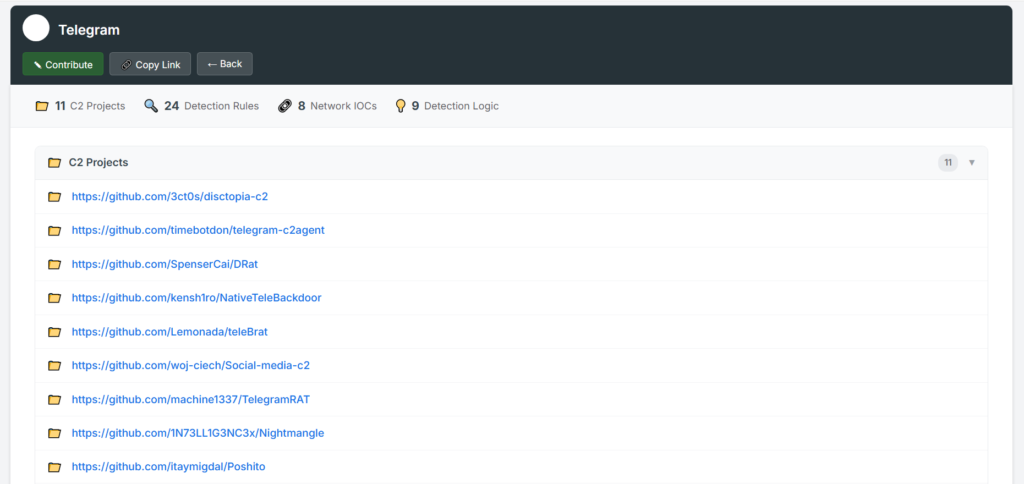Open the 1N73LL1G3NC3x/Nightmangle link
Screen dimensions: 1024x484
point(198,433)
